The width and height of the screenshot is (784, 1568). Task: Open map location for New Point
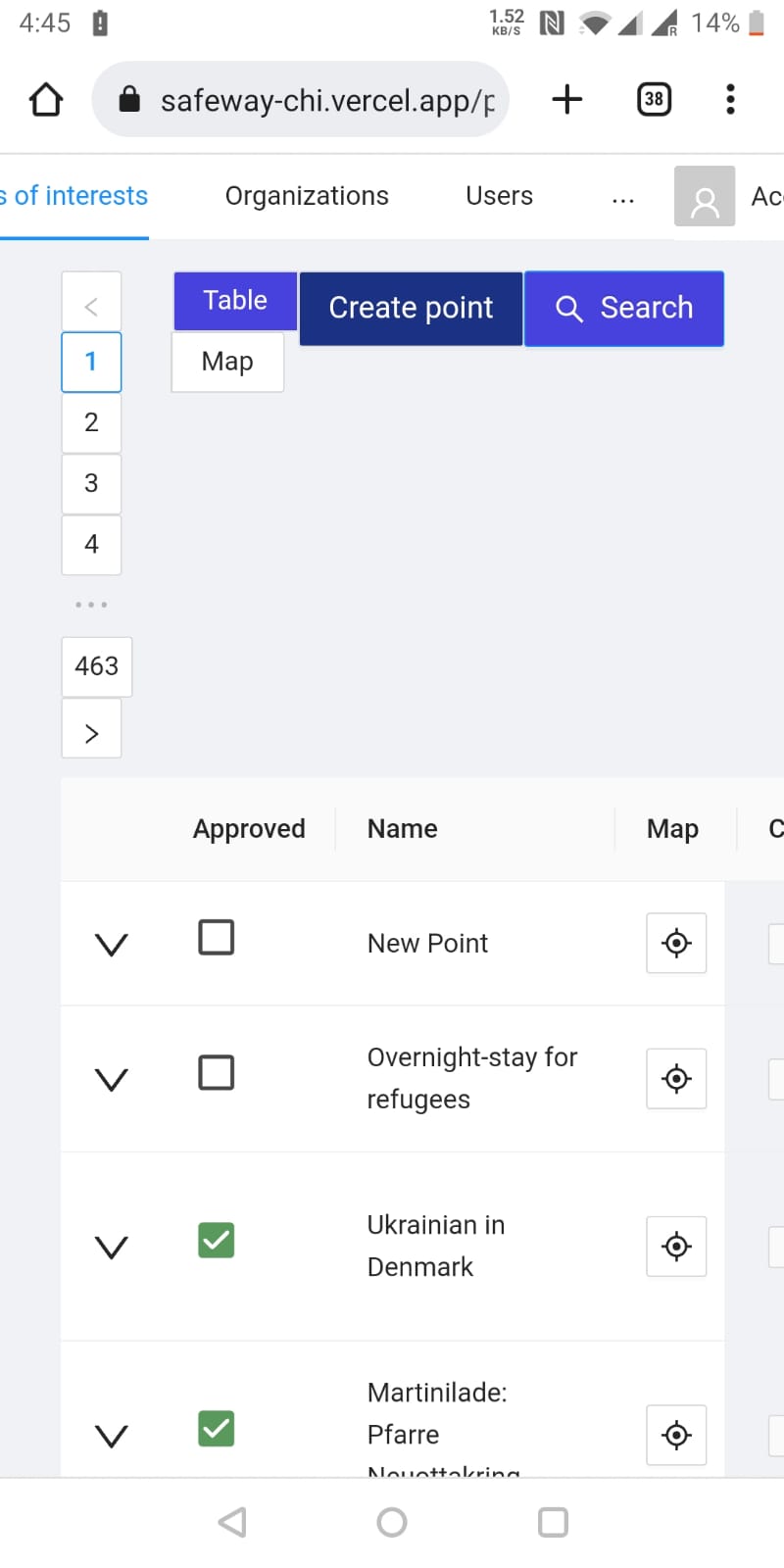676,943
